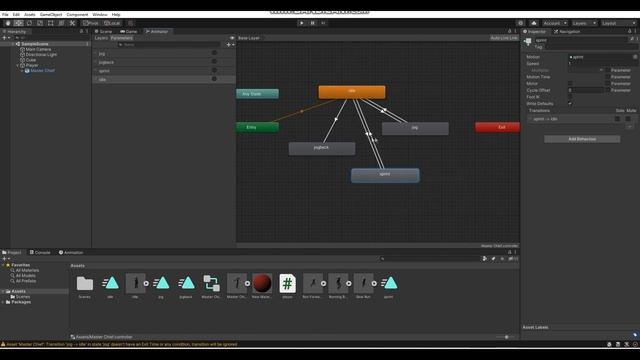This screenshot has height=360, width=640.
Task: Open the custom editor tools icon
Action: click(72, 23)
